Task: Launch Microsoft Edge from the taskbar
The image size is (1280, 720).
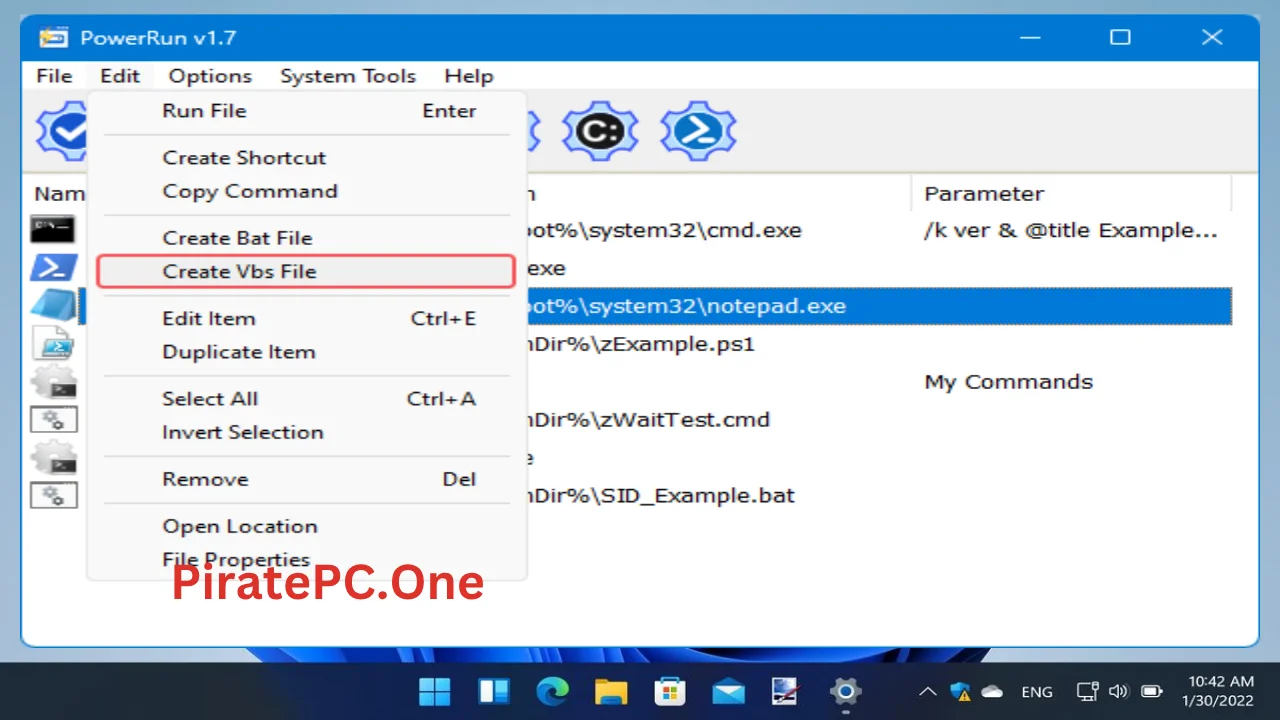Action: (x=552, y=691)
